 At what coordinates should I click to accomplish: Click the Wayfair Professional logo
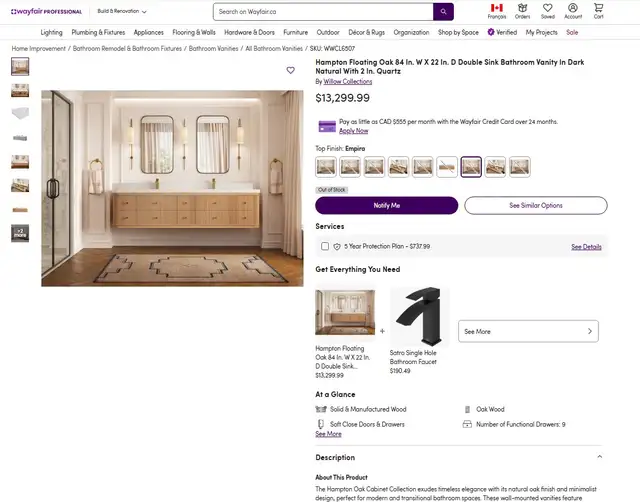point(46,12)
